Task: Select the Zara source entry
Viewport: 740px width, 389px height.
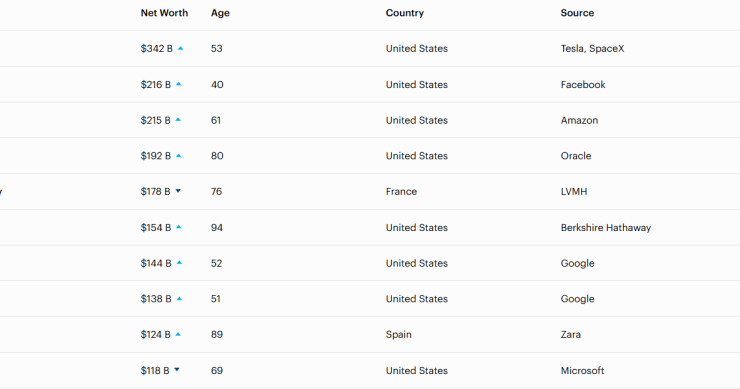Action: pos(571,335)
